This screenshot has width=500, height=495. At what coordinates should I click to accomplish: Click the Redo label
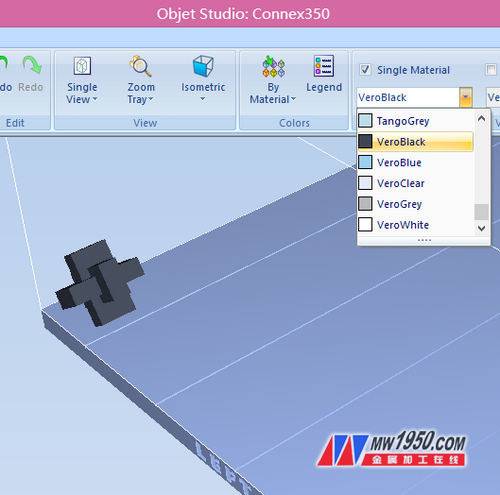31,87
